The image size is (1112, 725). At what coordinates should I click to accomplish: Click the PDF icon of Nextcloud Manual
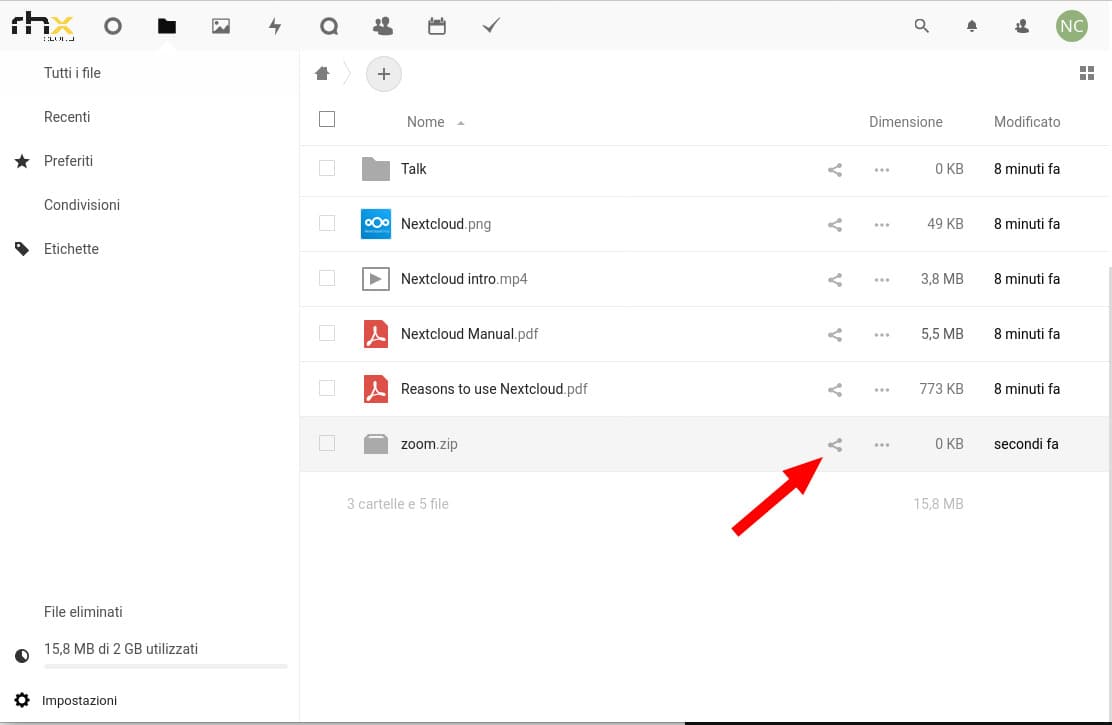[376, 334]
